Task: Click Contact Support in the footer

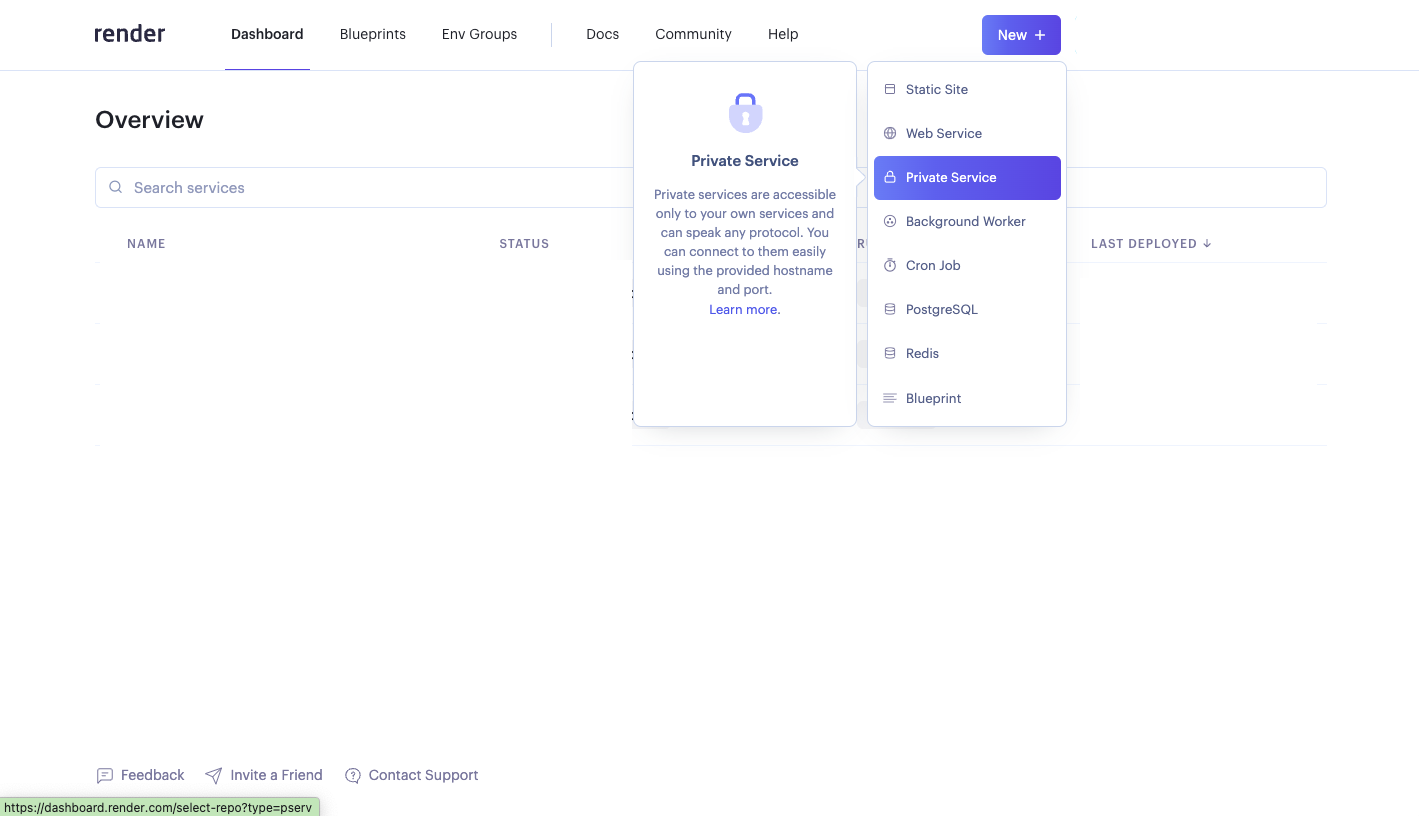Action: (x=422, y=775)
